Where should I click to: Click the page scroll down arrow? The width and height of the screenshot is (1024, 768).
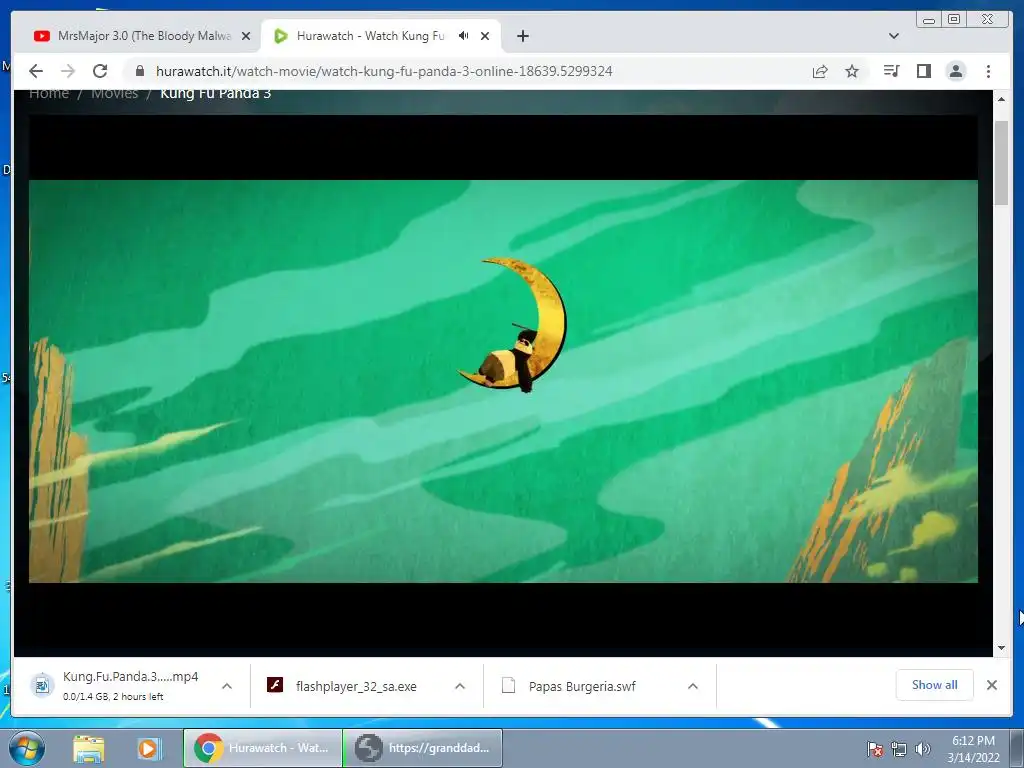(x=1001, y=648)
